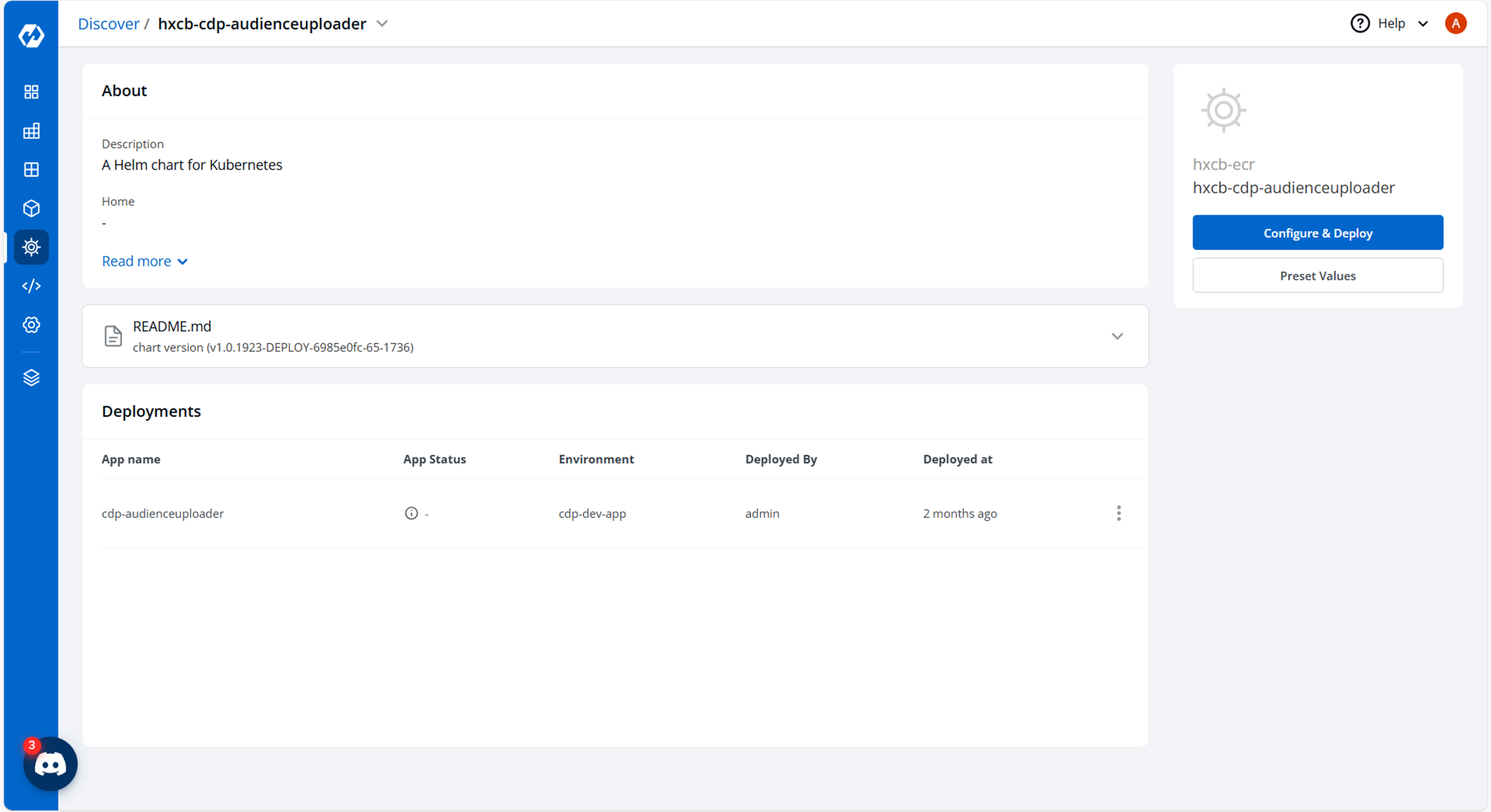Screen dimensions: 1491x812
Task: Open the Discord chat bubble
Action: point(50,764)
